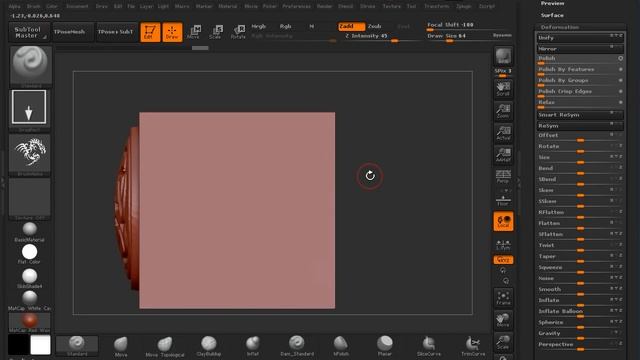Click the Mirror button in Deformation
Image resolution: width=640 pixels, height=360 pixels.
[580, 49]
